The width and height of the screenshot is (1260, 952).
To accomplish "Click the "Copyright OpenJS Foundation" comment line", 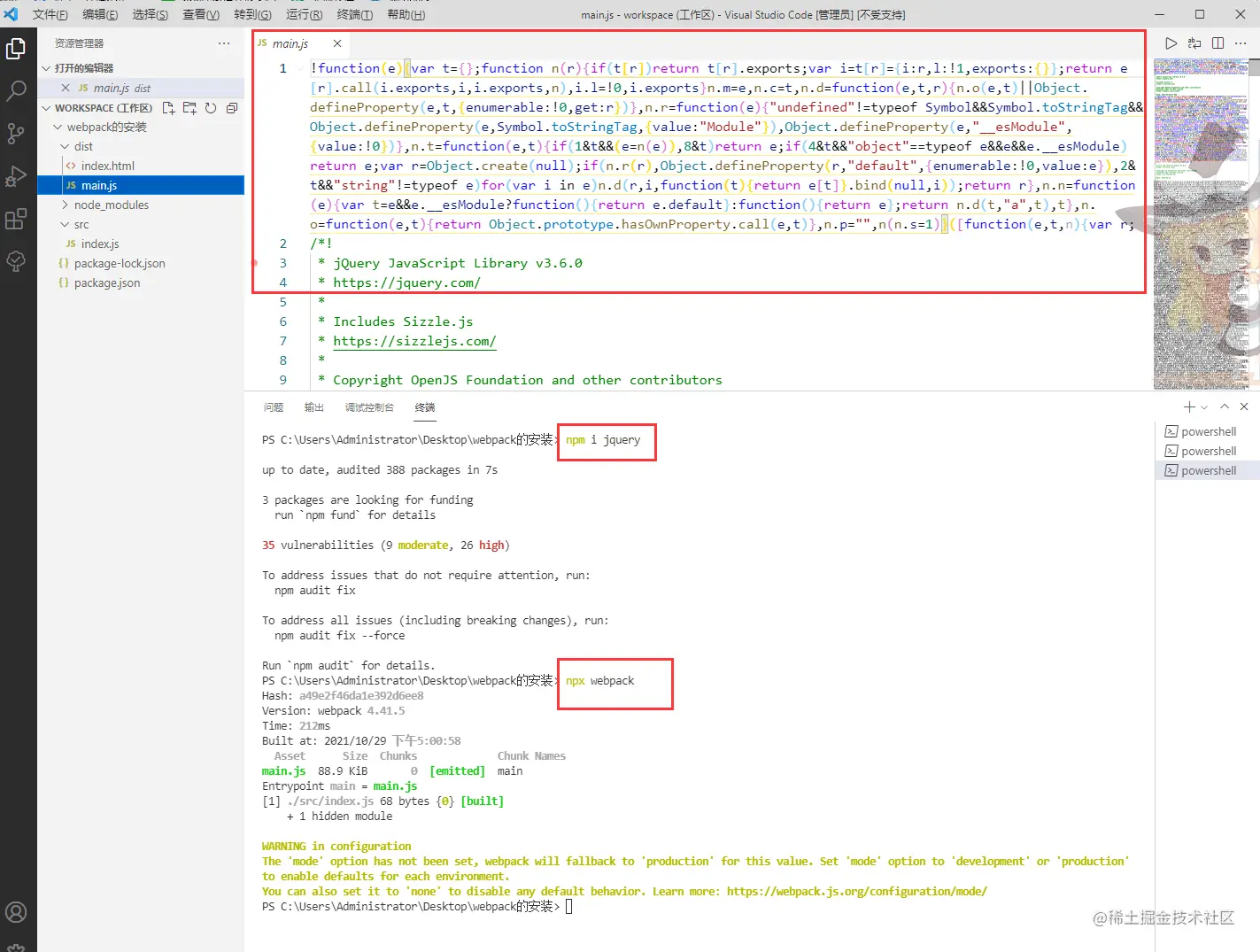I will click(520, 380).
